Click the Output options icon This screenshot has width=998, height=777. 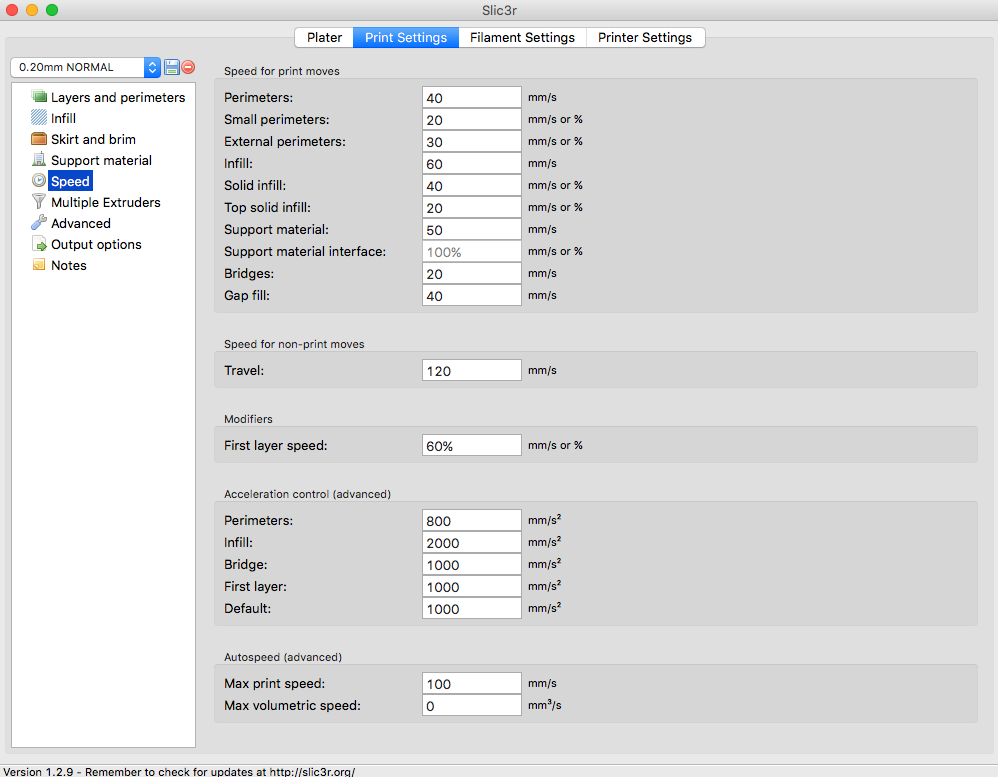coord(39,244)
